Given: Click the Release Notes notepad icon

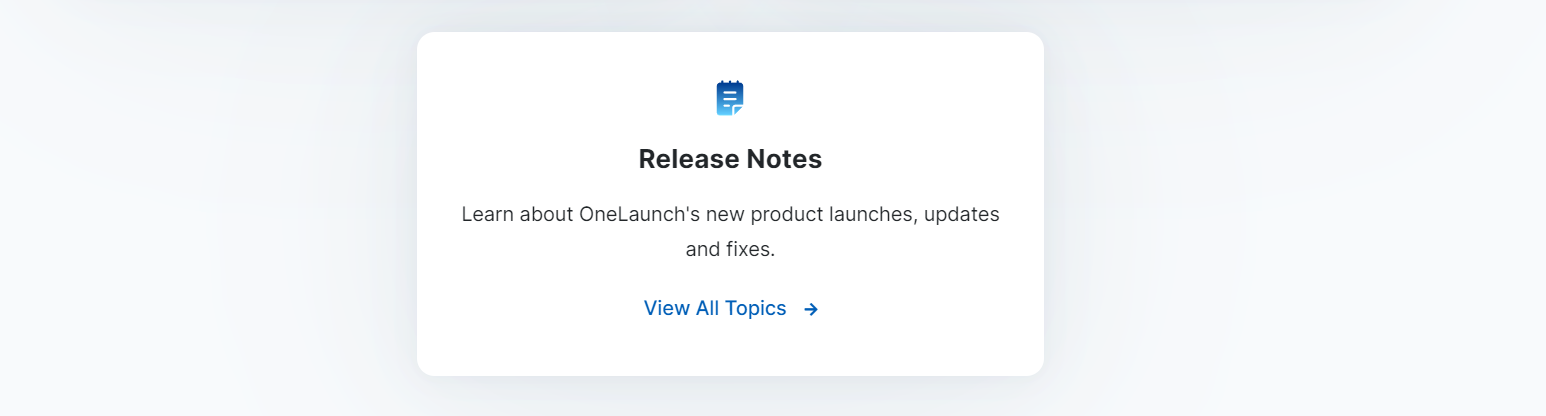Looking at the screenshot, I should pos(730,98).
